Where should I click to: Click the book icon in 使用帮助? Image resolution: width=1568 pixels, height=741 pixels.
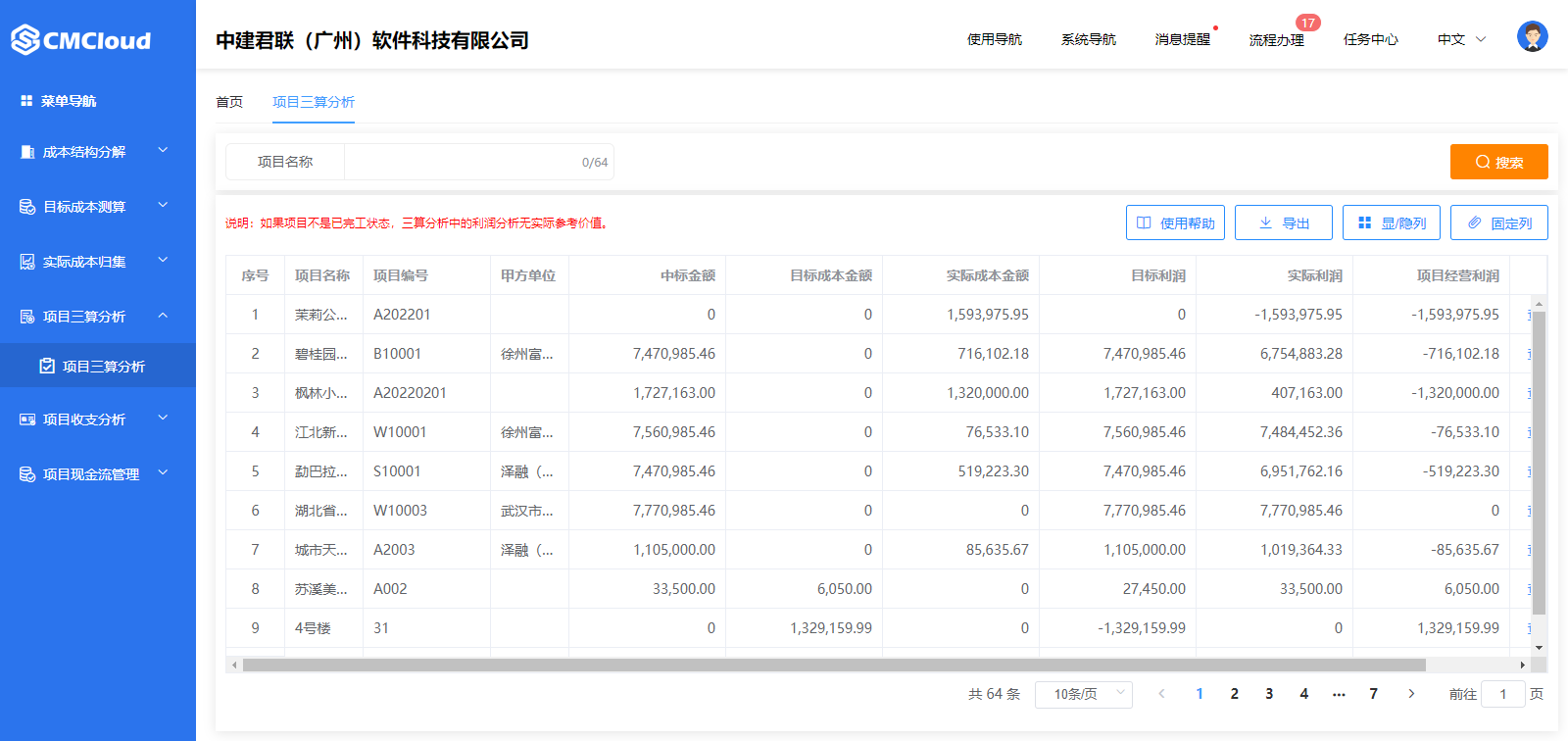point(1144,223)
